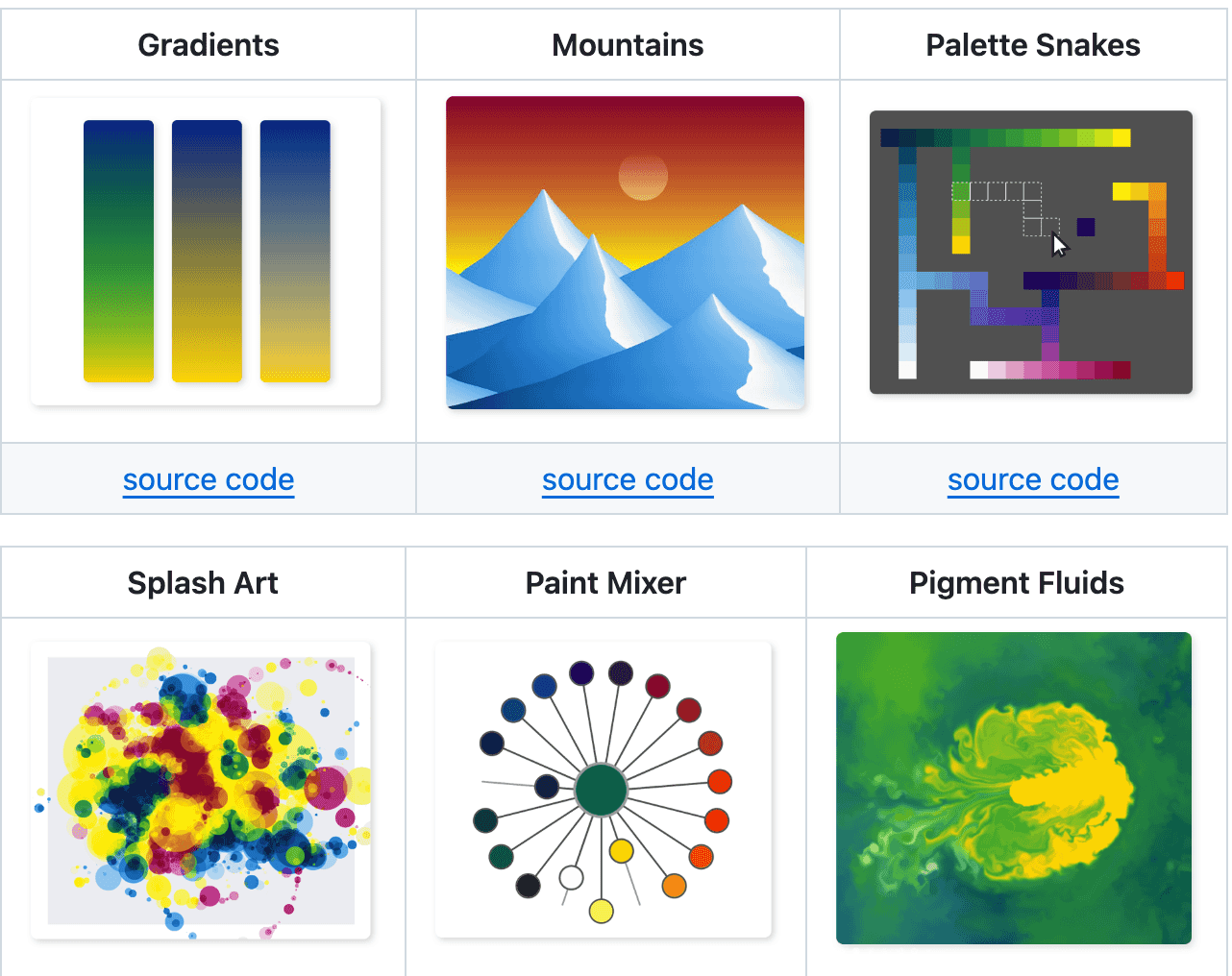Pick the black paint circle in Paint Mixer
This screenshot has width=1232, height=976.
528,885
